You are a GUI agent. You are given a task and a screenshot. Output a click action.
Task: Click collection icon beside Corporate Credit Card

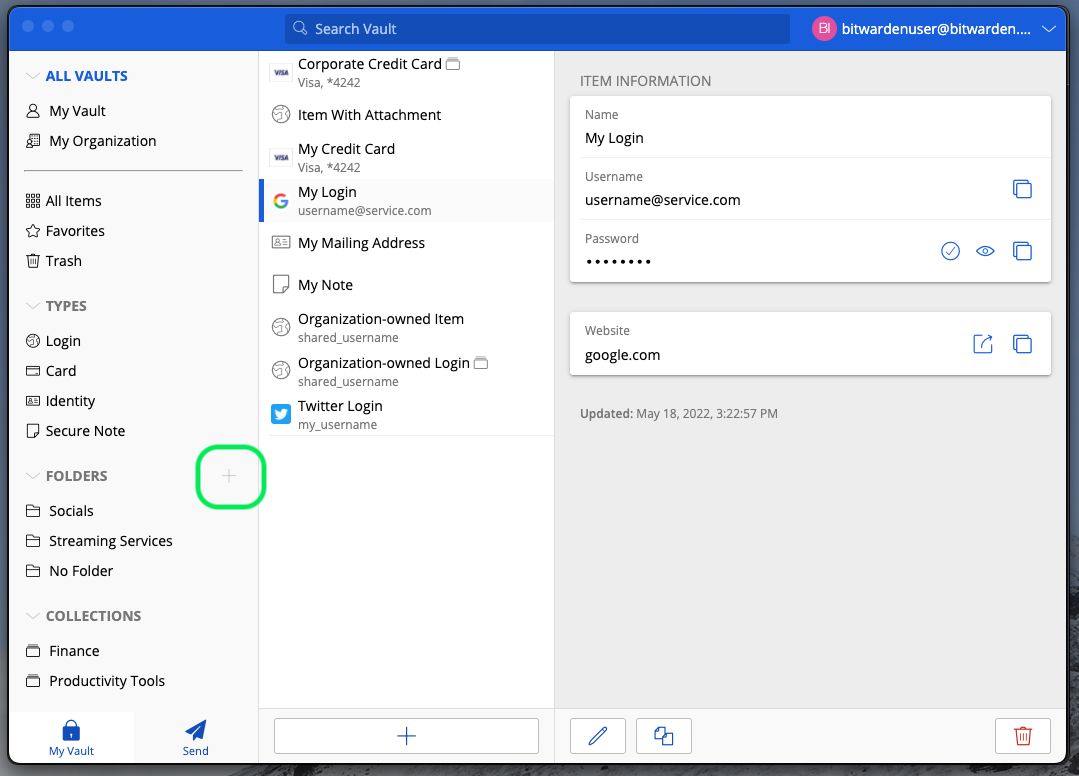point(453,64)
